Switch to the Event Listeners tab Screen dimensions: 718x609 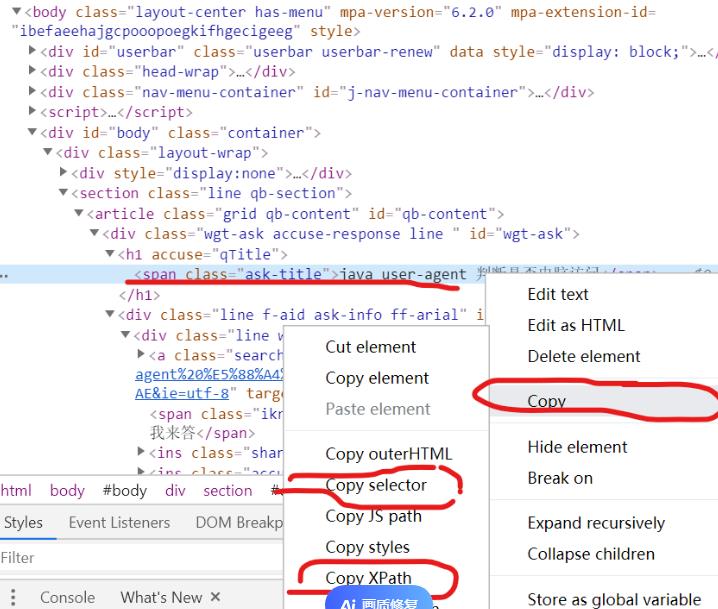click(x=119, y=522)
